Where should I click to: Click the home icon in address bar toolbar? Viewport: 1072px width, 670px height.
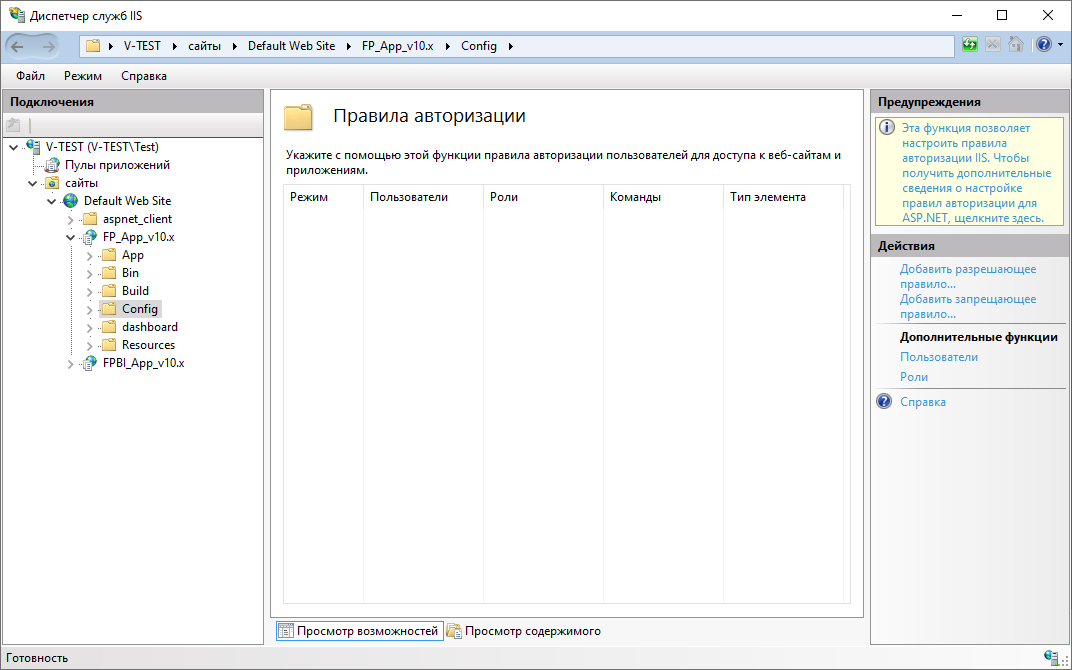1016,45
